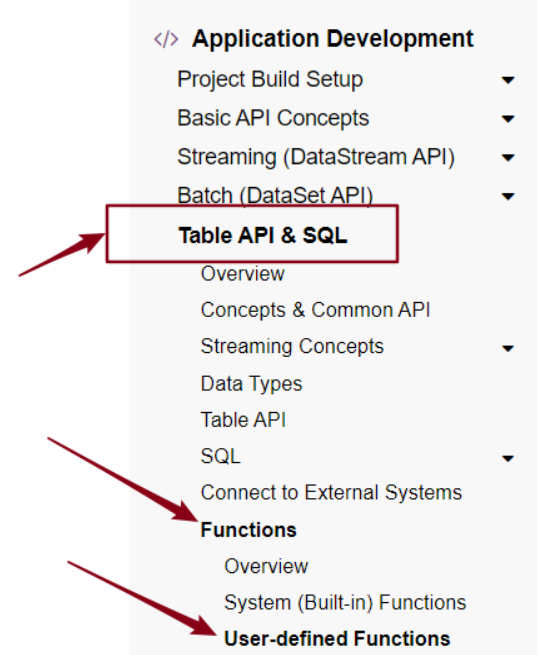Viewport: 539px width, 655px height.
Task: Click the code brackets icon beside Application Development
Action: [x=166, y=39]
